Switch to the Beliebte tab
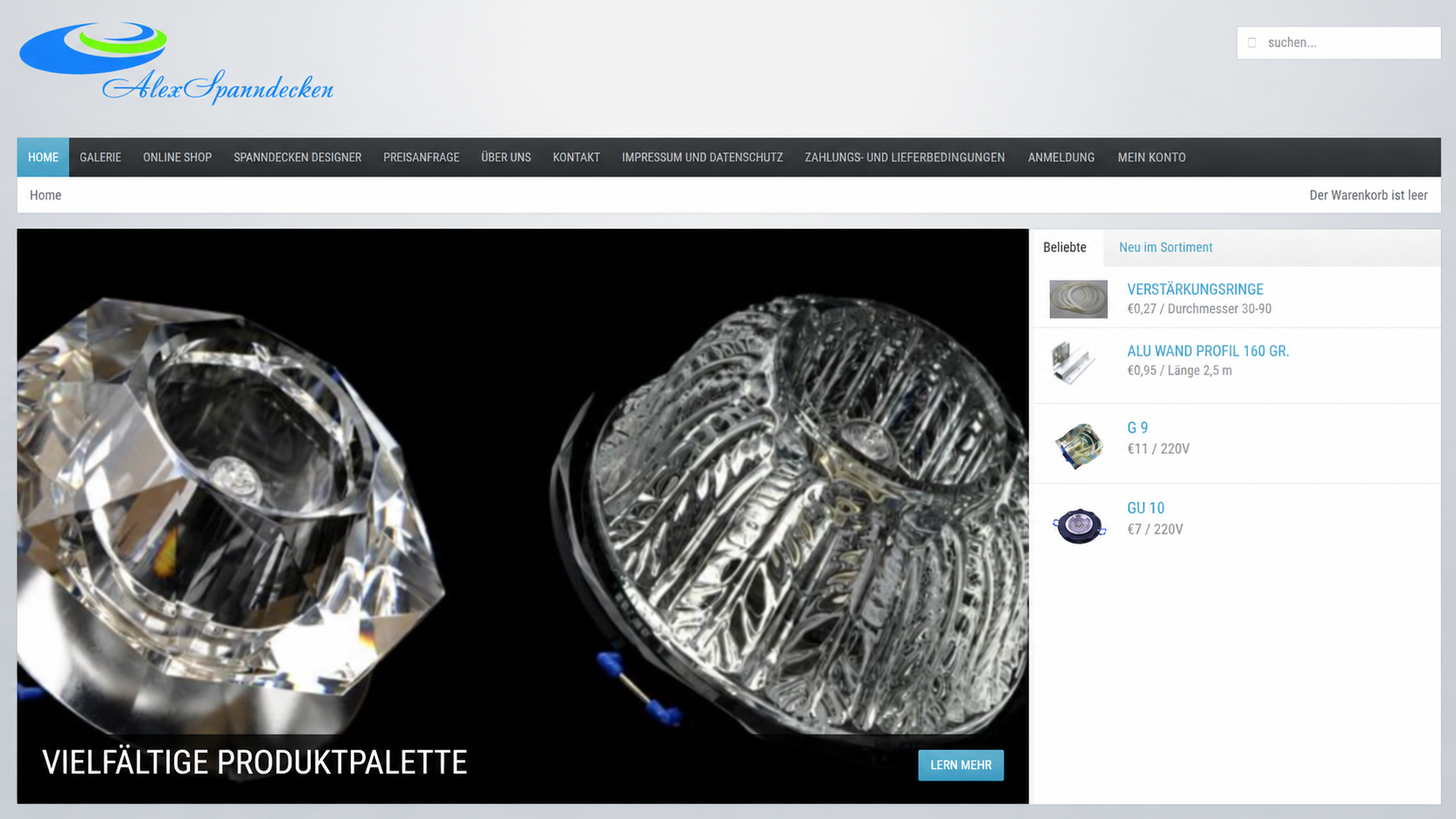 1065,247
